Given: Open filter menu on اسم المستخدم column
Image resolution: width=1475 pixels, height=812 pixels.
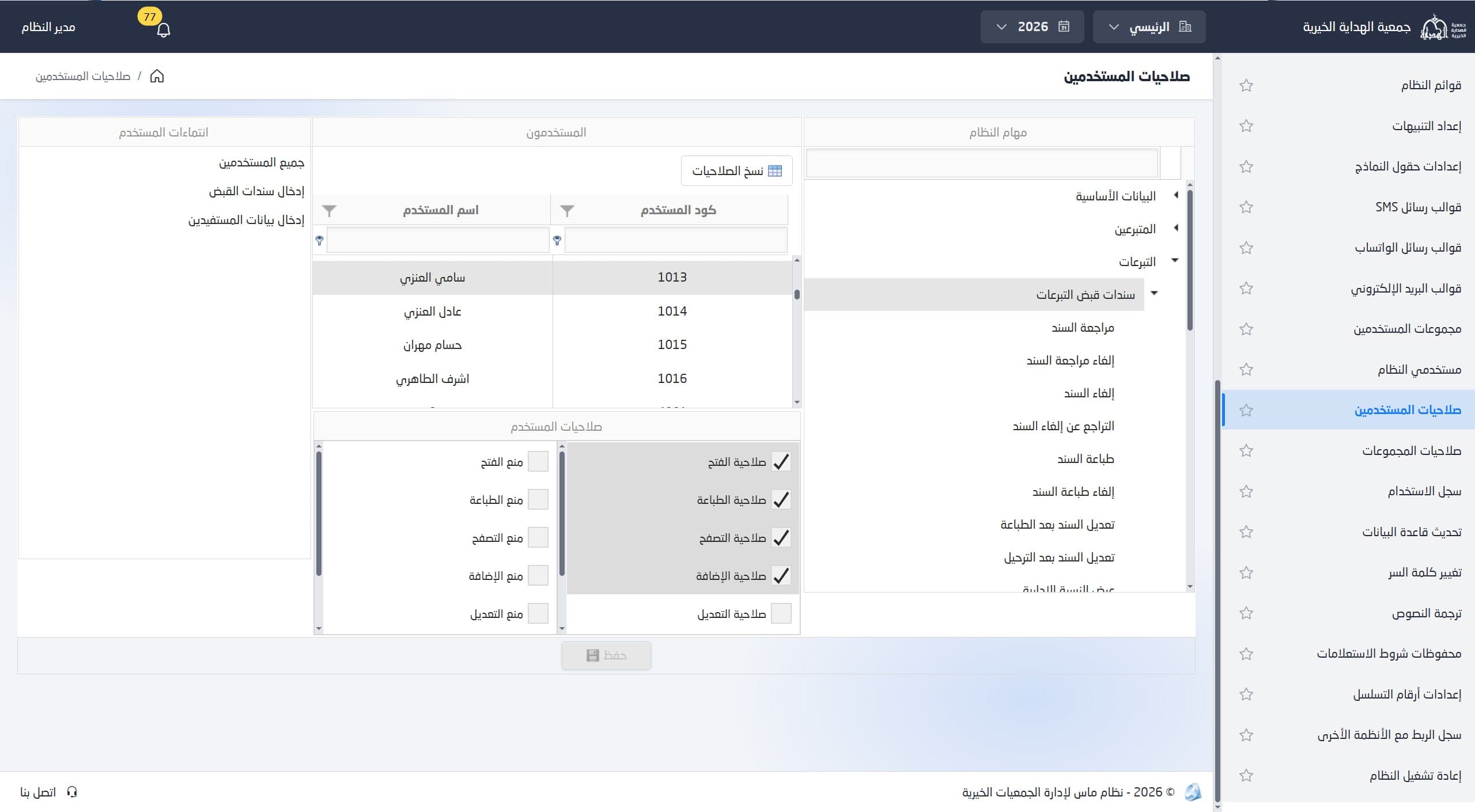Looking at the screenshot, I should (329, 211).
